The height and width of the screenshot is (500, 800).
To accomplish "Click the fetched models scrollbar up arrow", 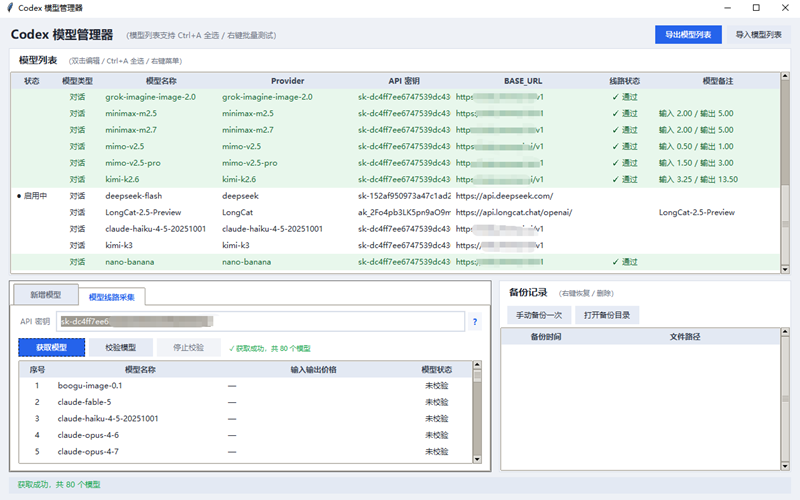I will 477,365.
